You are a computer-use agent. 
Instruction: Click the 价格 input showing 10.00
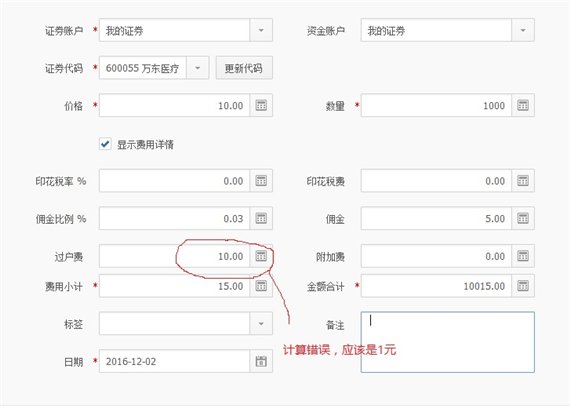point(174,105)
